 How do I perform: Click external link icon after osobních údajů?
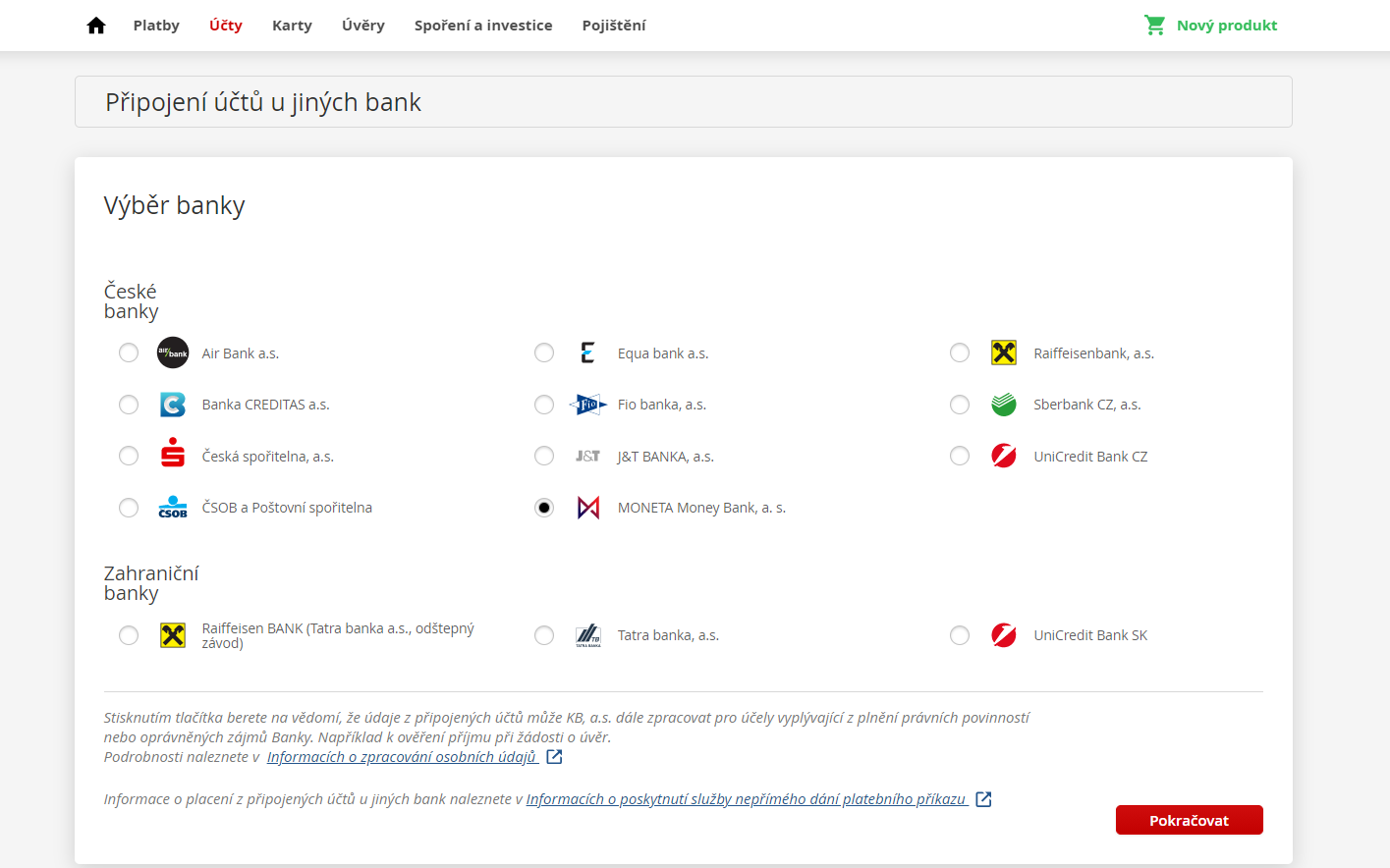point(554,757)
